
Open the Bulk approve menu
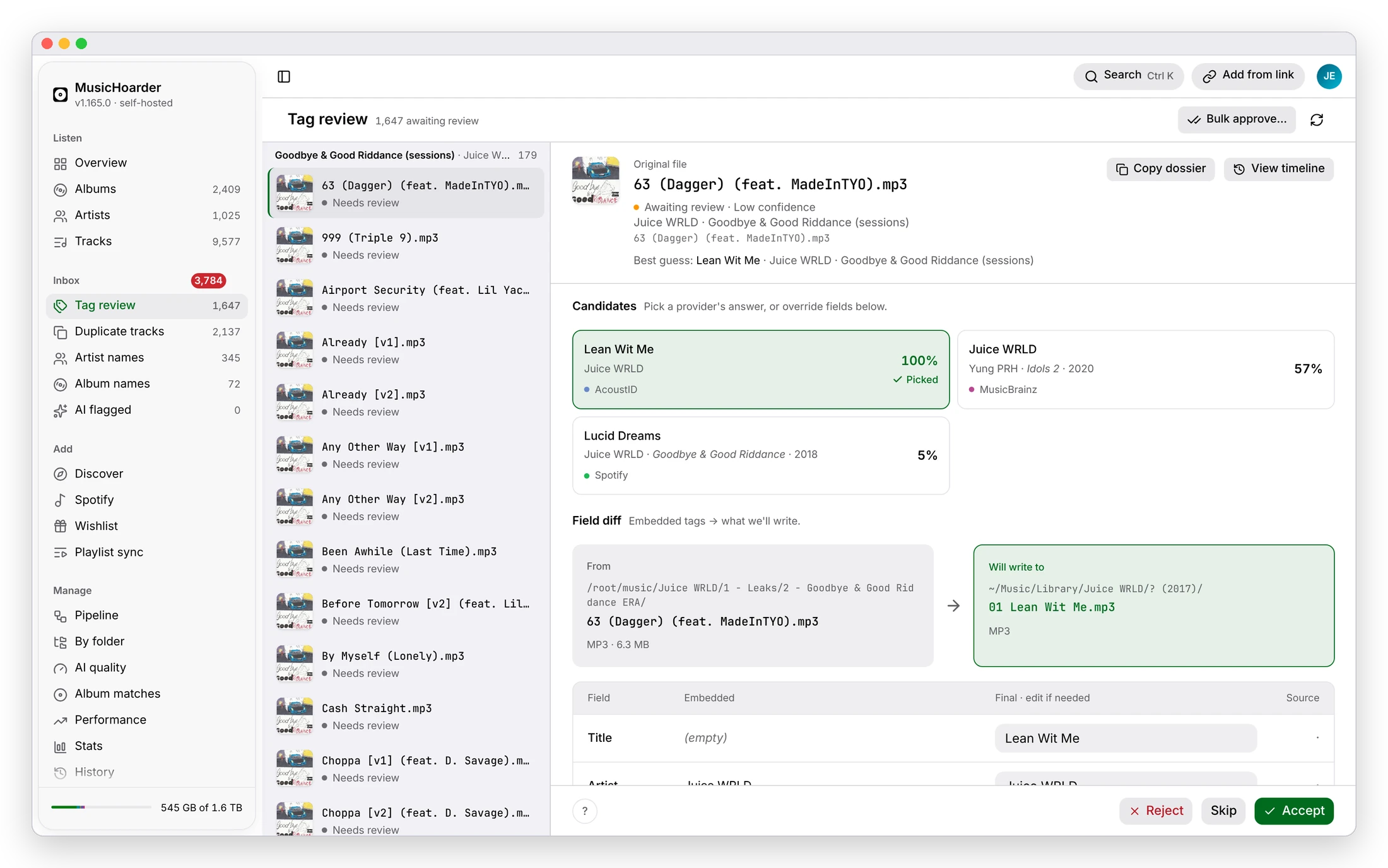(1237, 119)
